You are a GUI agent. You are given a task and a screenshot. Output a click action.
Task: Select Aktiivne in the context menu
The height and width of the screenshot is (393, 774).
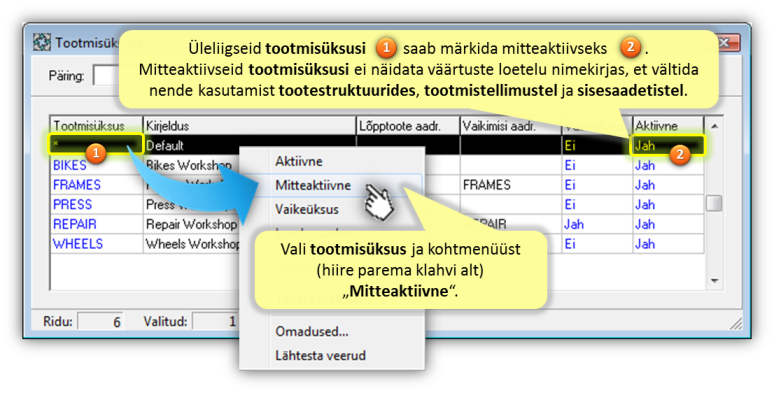tap(299, 161)
